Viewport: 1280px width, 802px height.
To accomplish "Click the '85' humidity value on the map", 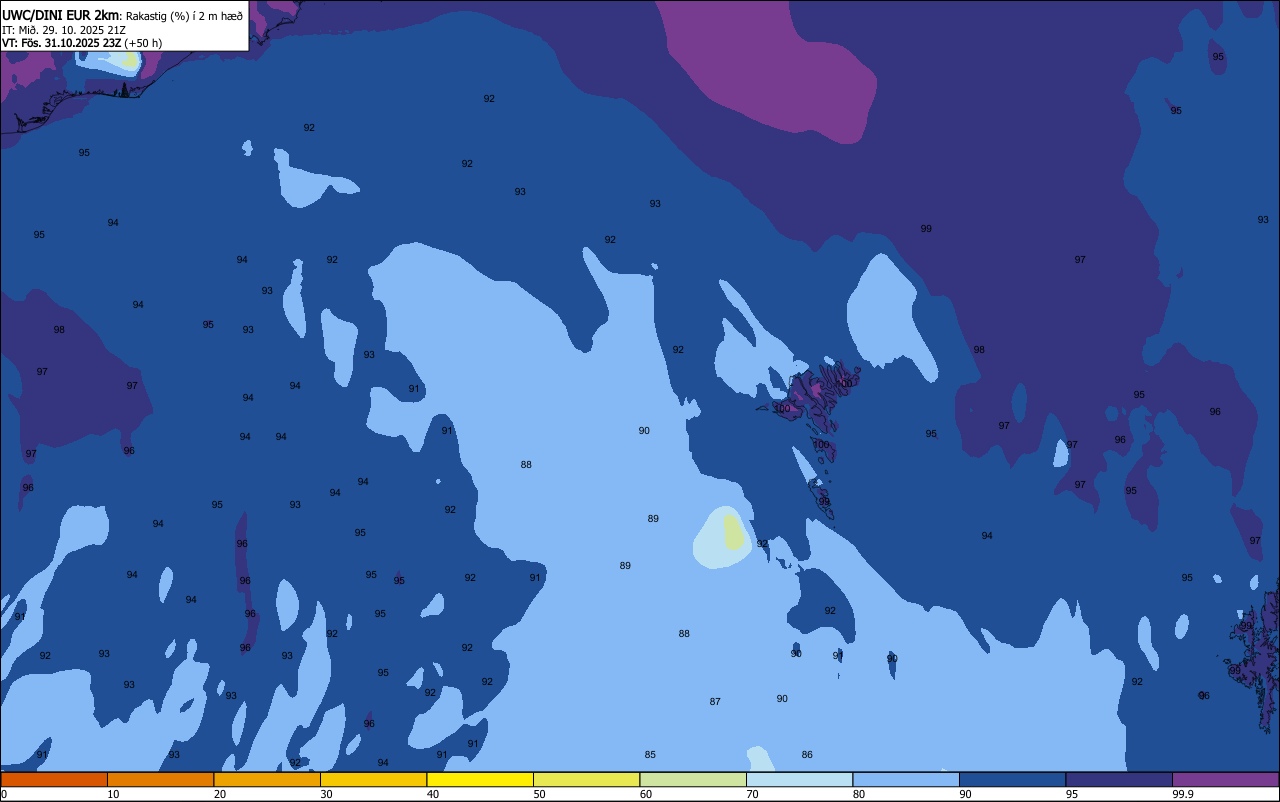I will 650,754.
